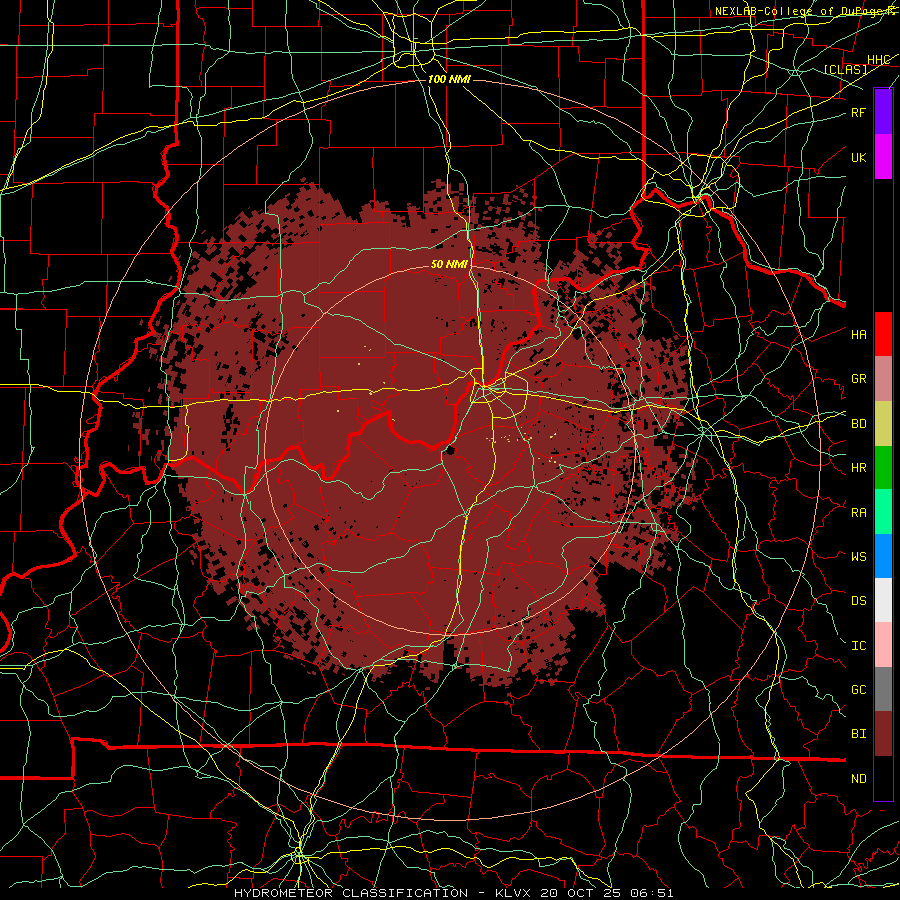Click the HHC product code text
900x900 pixels.
878,60
